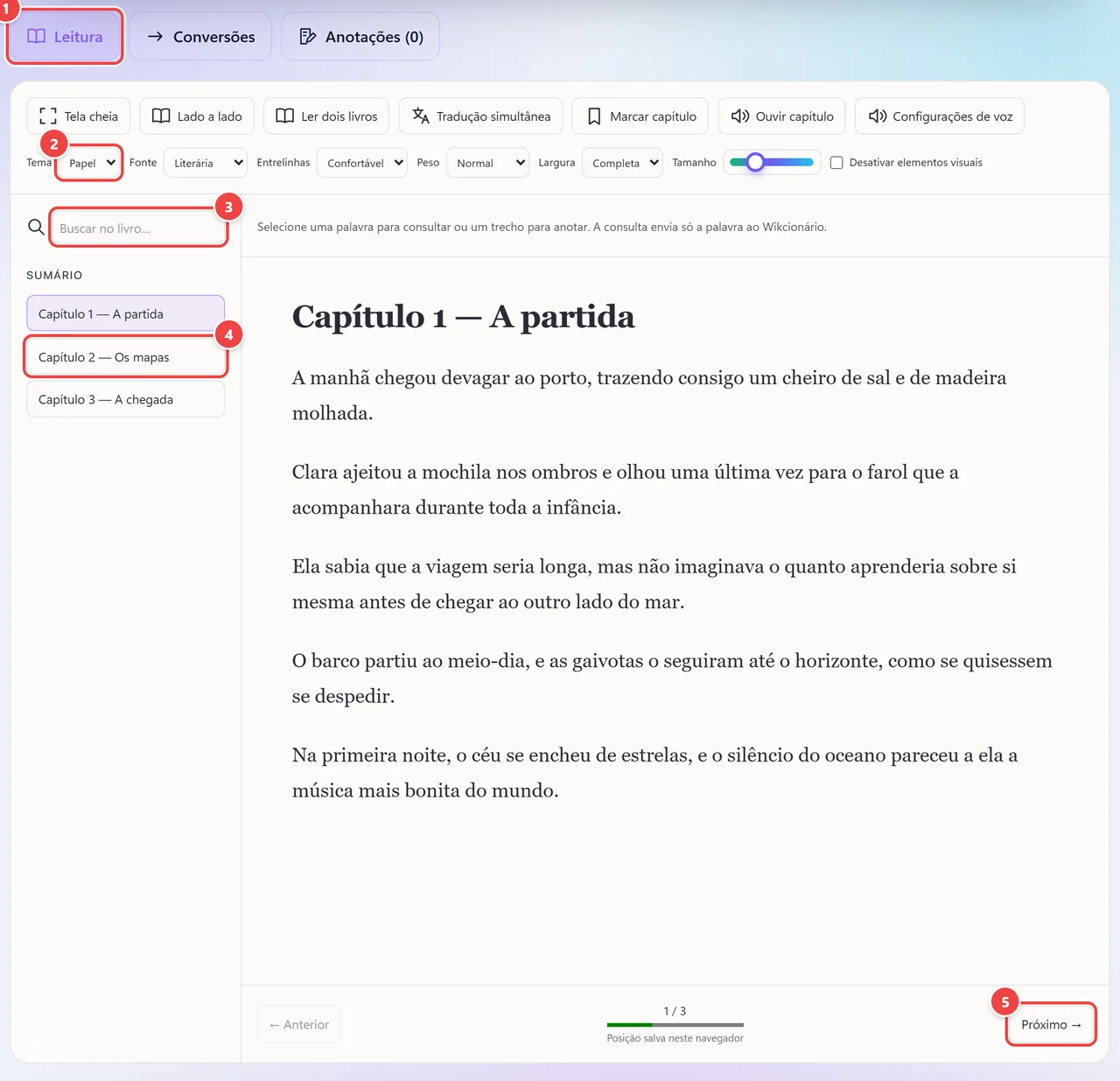Viewport: 1120px width, 1081px height.
Task: Click the magnifier search icon in the sidebar
Action: pyautogui.click(x=36, y=227)
